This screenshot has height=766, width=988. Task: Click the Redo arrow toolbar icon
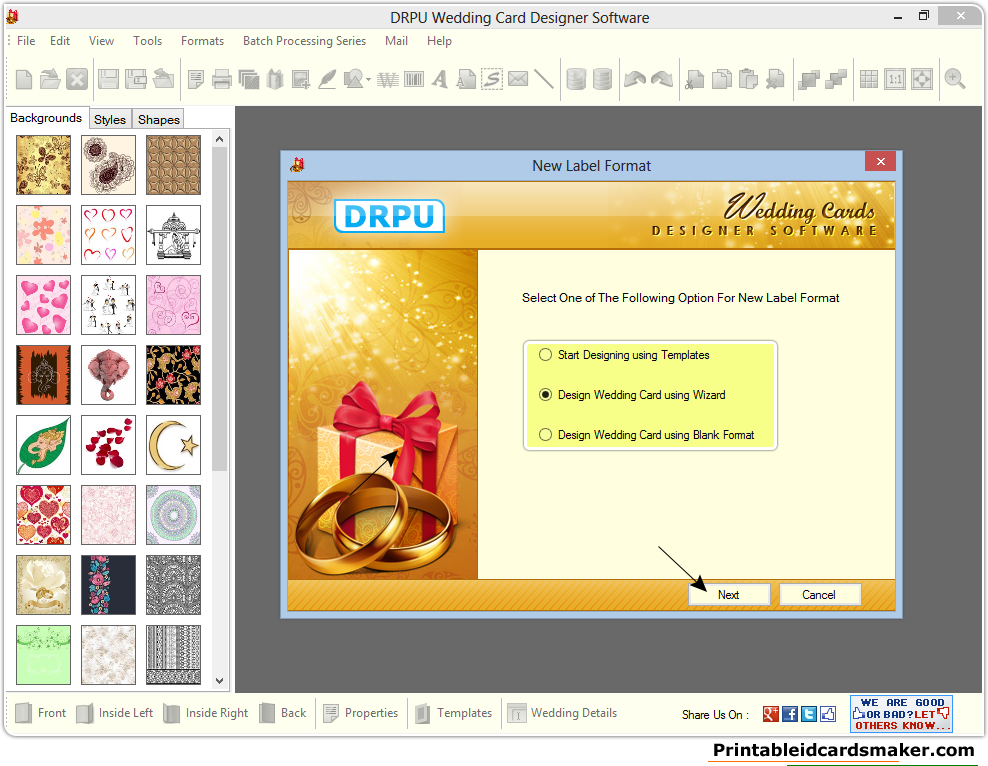point(662,79)
